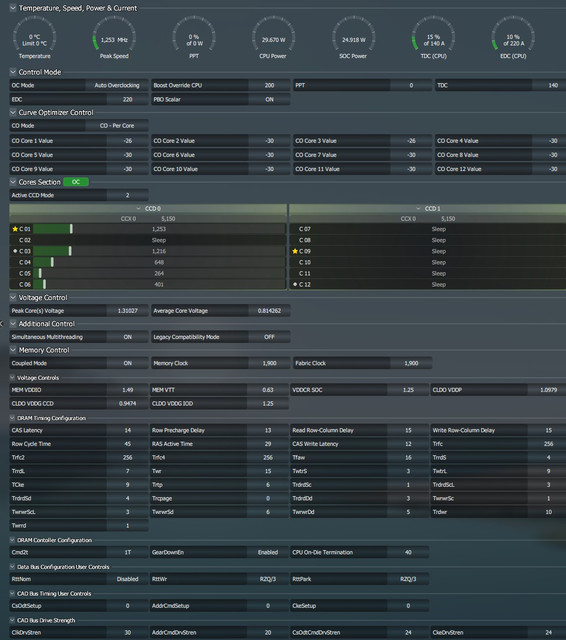
Task: Open RttNom Disabled selector
Action: tap(128, 579)
